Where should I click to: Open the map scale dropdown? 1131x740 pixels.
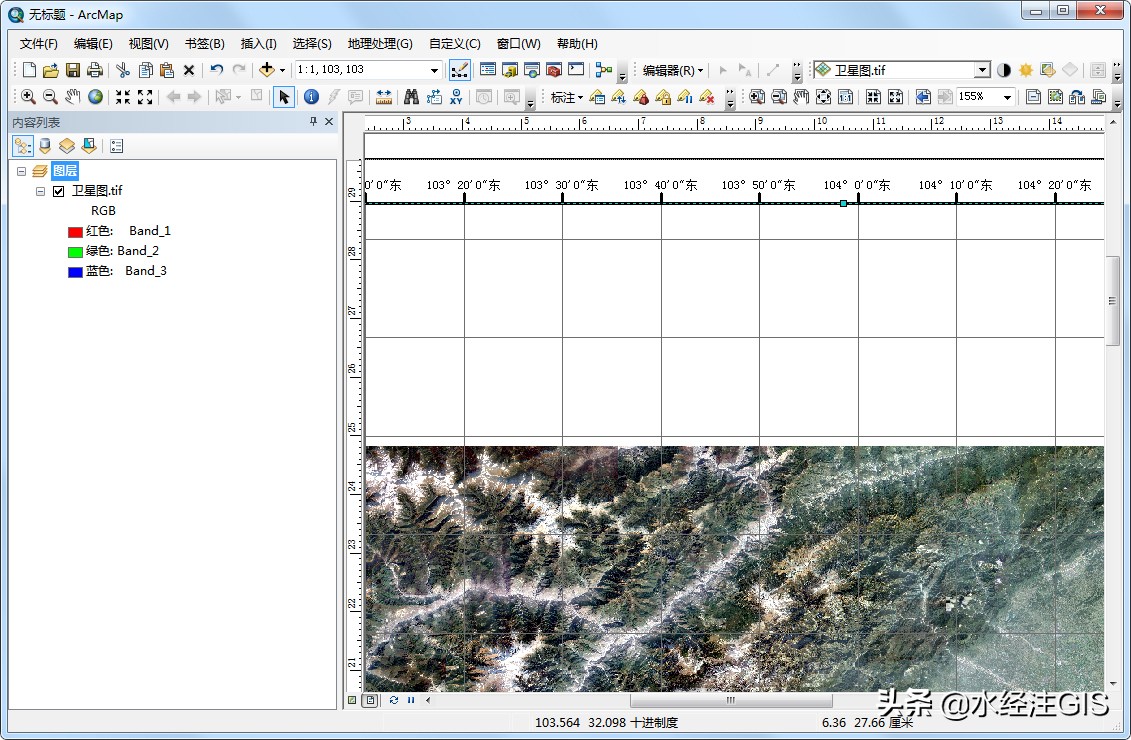(434, 70)
